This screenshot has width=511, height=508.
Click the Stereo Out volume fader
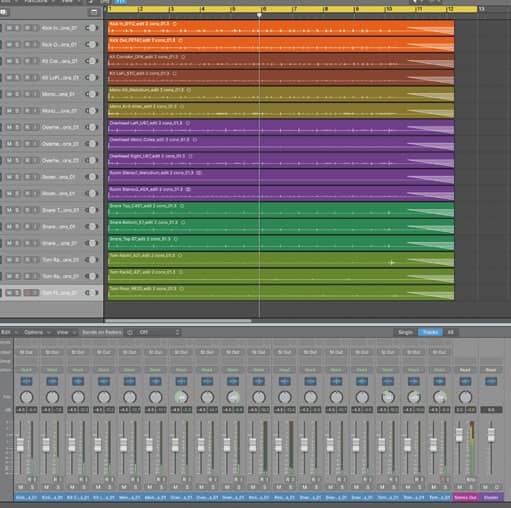(x=459, y=435)
